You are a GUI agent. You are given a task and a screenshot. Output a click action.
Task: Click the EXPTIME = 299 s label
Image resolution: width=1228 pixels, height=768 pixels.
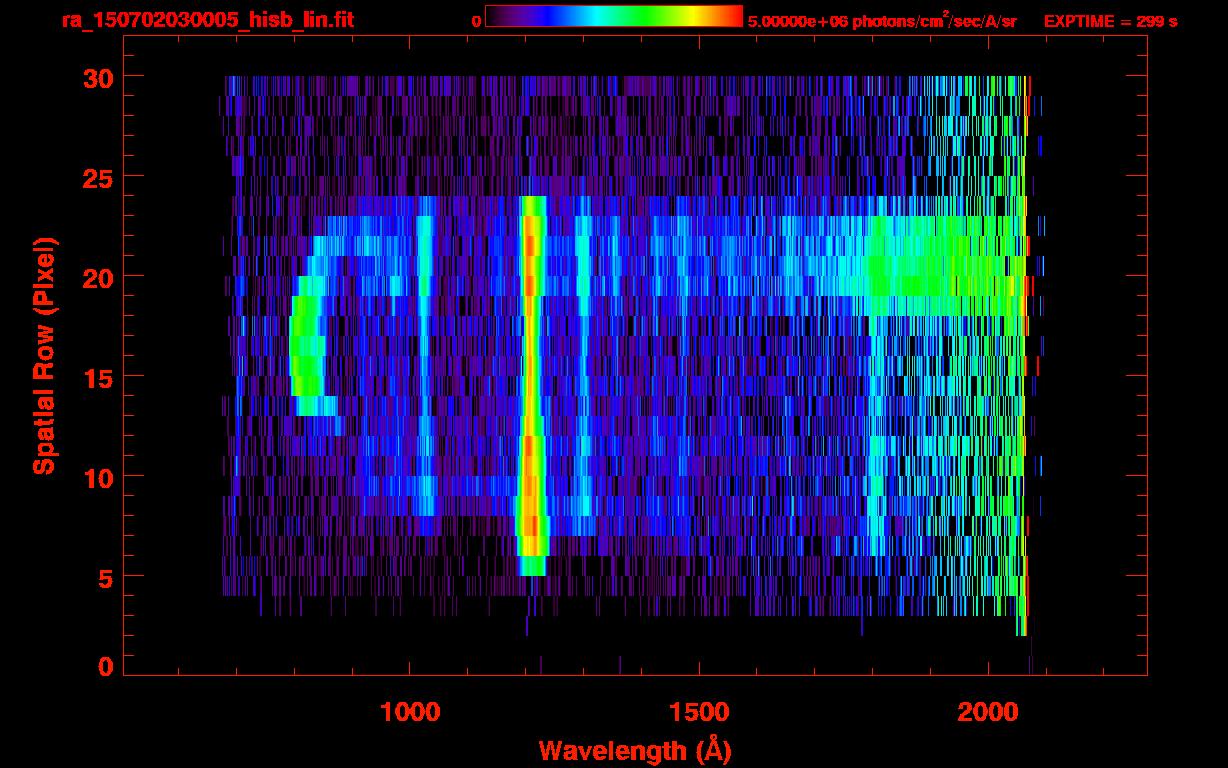coord(1110,21)
